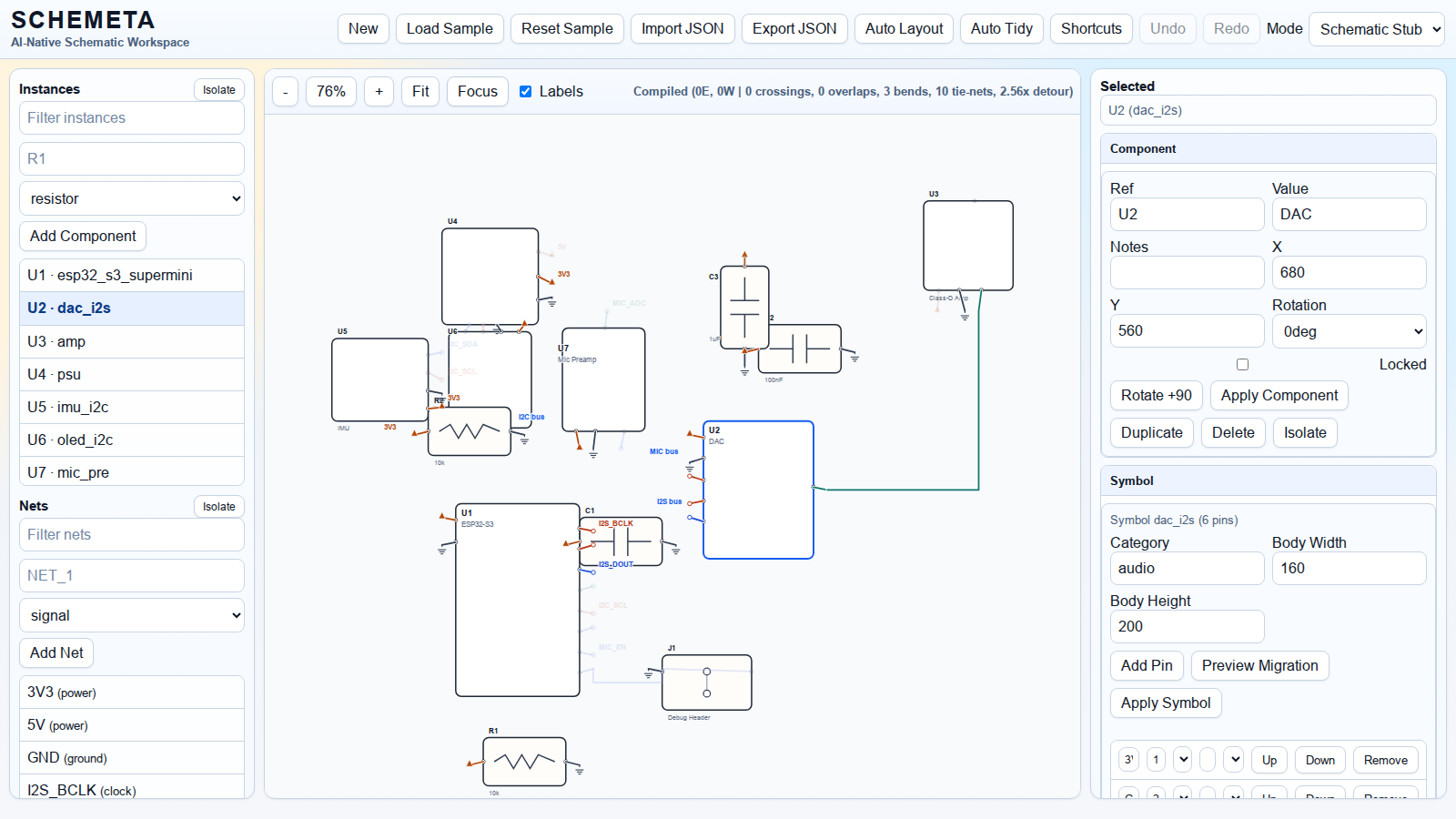
Task: Click the R1 resistor symbol on canvas
Action: [x=524, y=762]
